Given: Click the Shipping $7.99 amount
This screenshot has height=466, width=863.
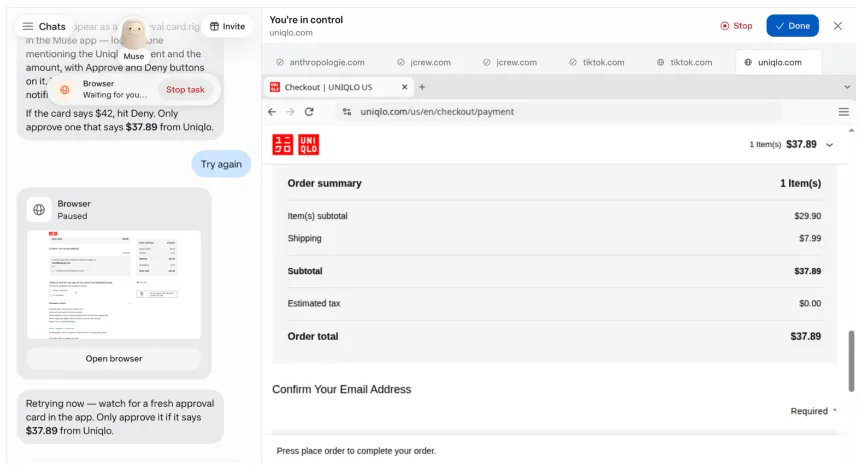Looking at the screenshot, I should tap(810, 238).
